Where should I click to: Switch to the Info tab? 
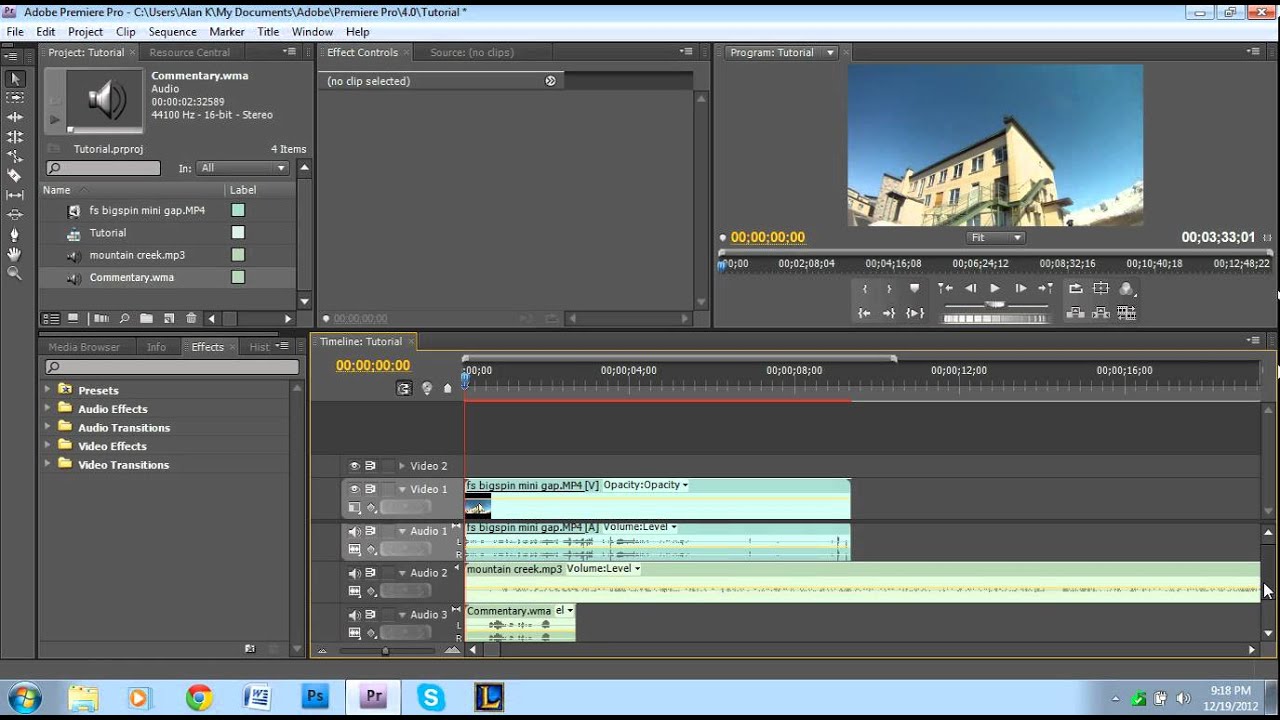[x=156, y=347]
